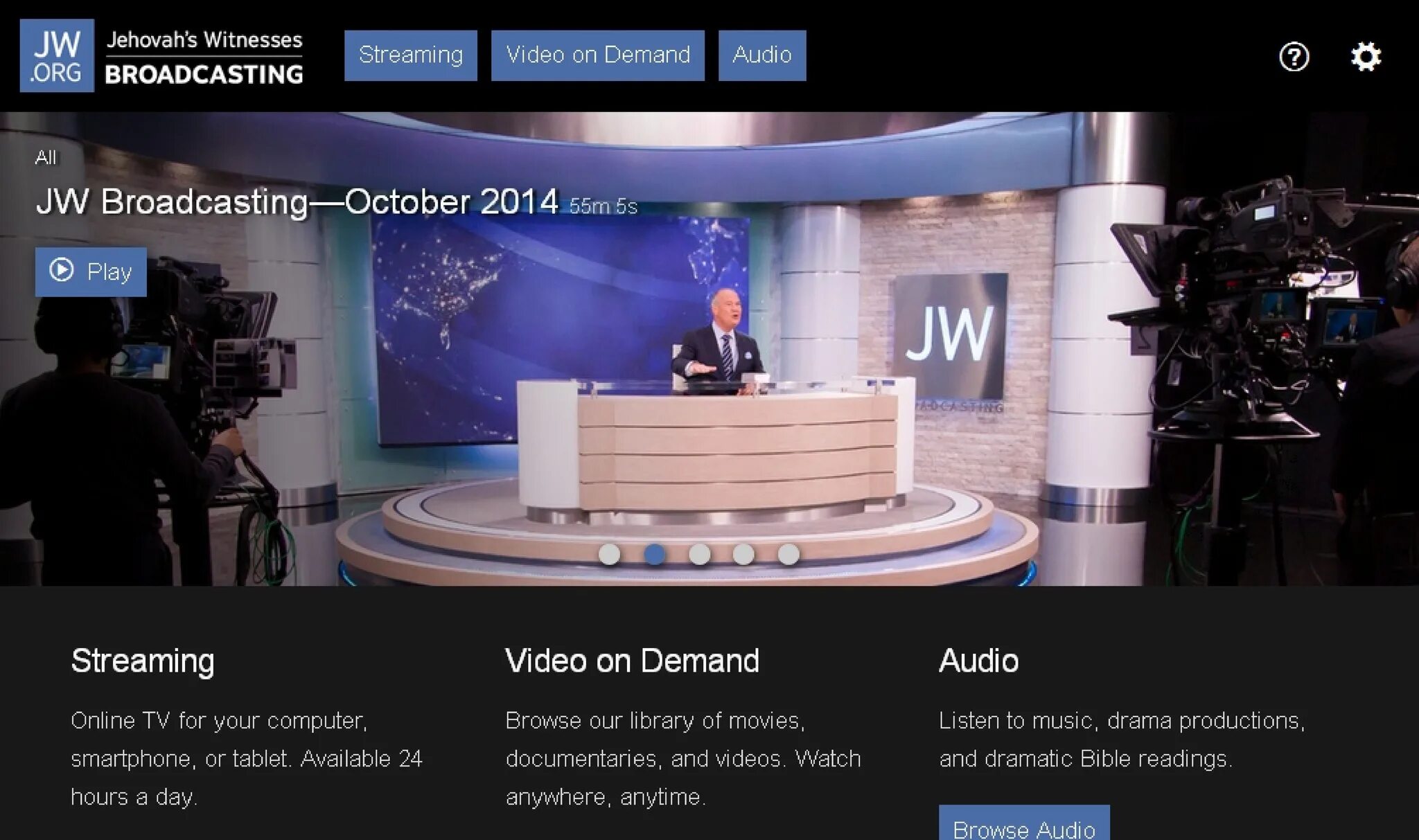1419x840 pixels.
Task: Click 'Online TV for your computer' description
Action: pos(247,759)
